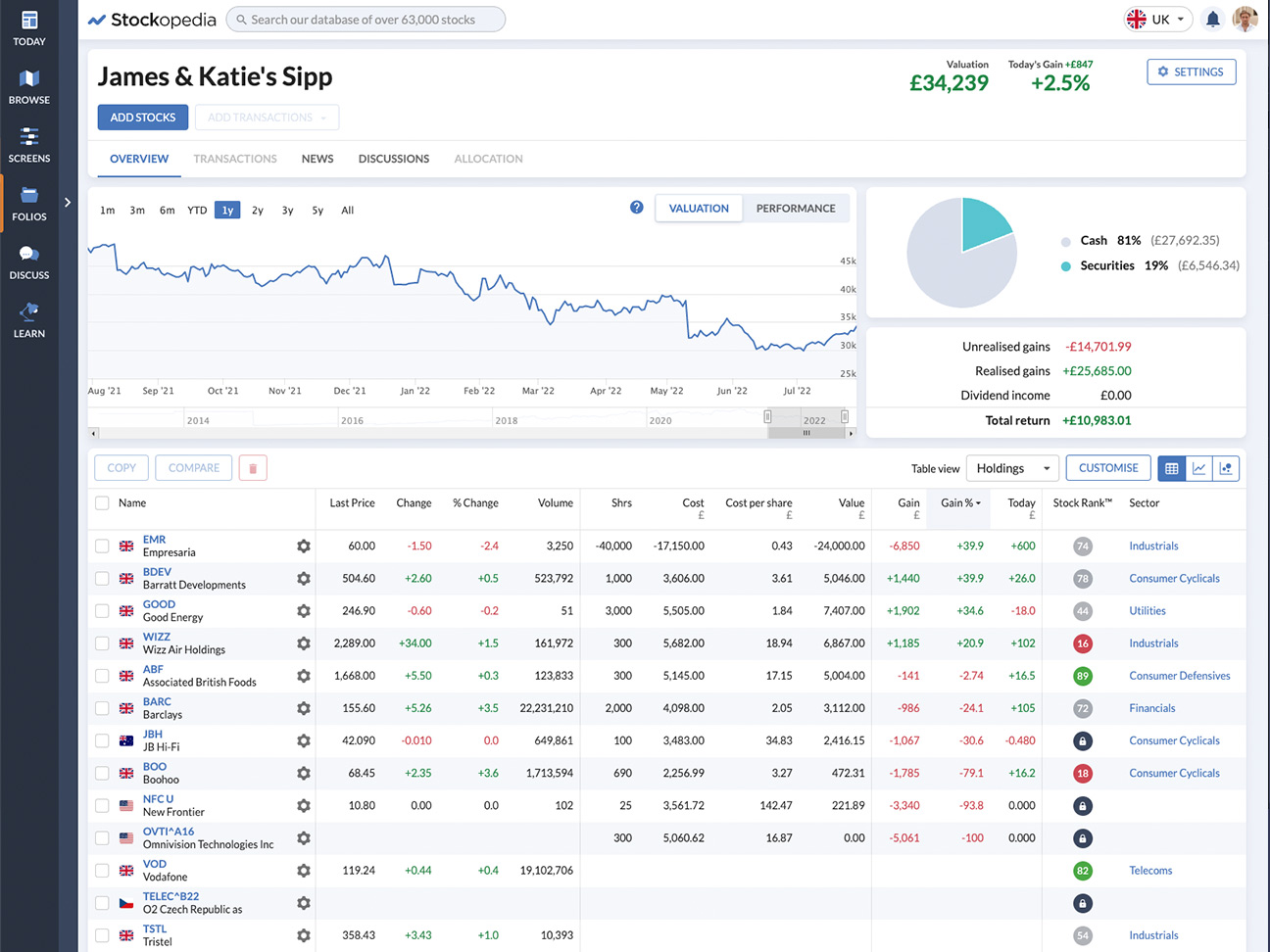
Task: Click the Copy button
Action: tap(122, 468)
